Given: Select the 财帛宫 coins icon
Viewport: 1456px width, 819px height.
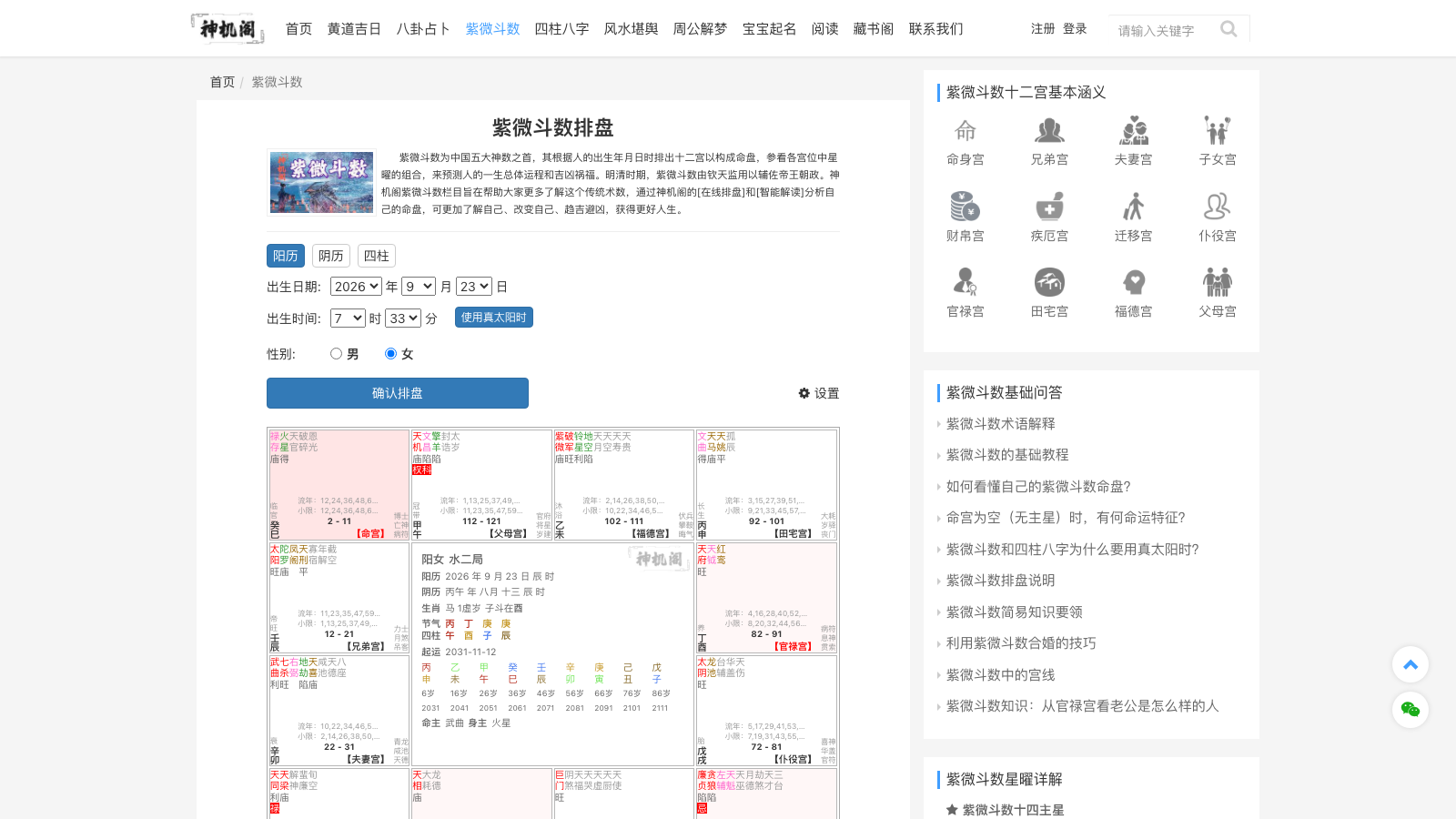Looking at the screenshot, I should coord(965,207).
